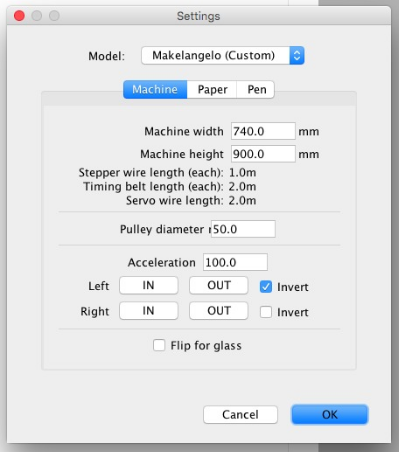This screenshot has width=399, height=452.
Task: Uncheck the Left Invert checkbox
Action: tap(266, 287)
